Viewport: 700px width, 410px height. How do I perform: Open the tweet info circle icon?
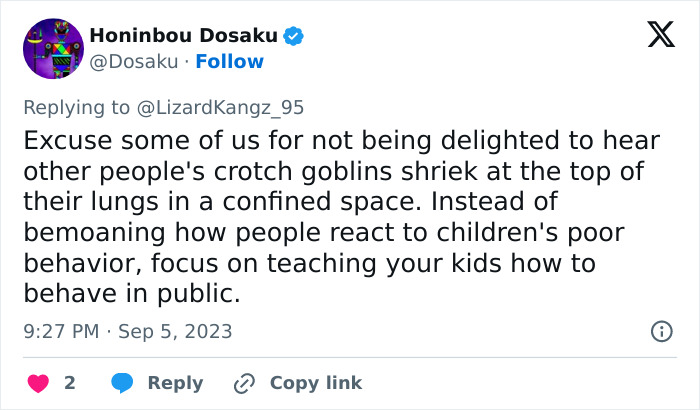click(660, 331)
